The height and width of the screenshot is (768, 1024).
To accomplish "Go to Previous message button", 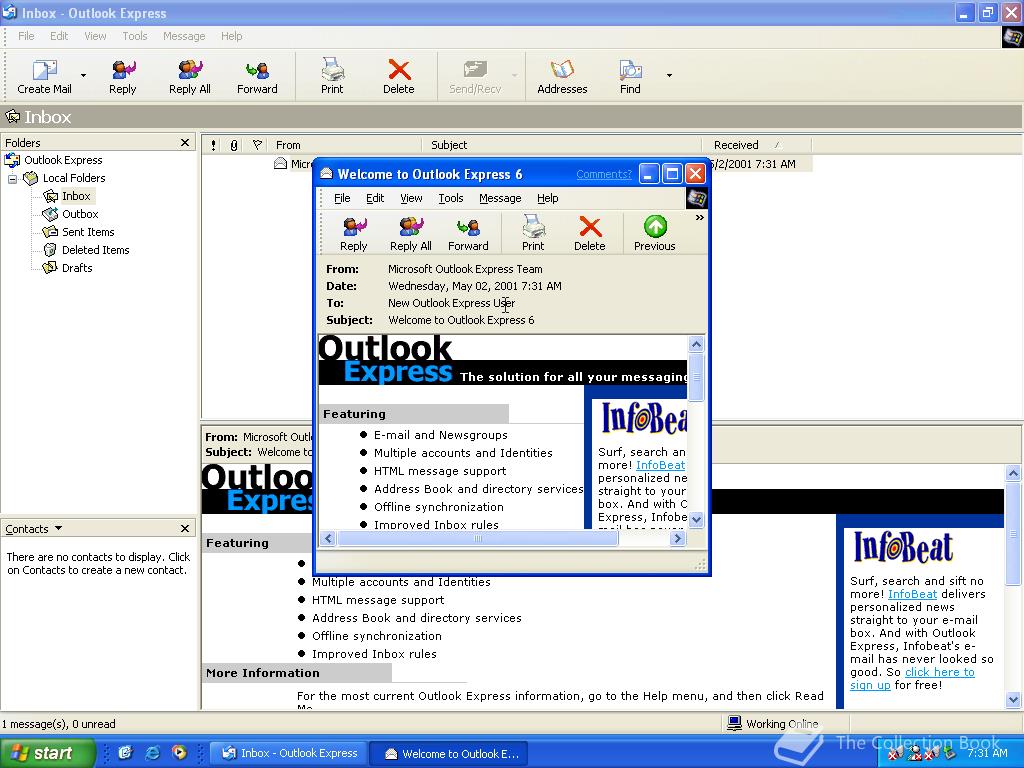I will click(654, 234).
